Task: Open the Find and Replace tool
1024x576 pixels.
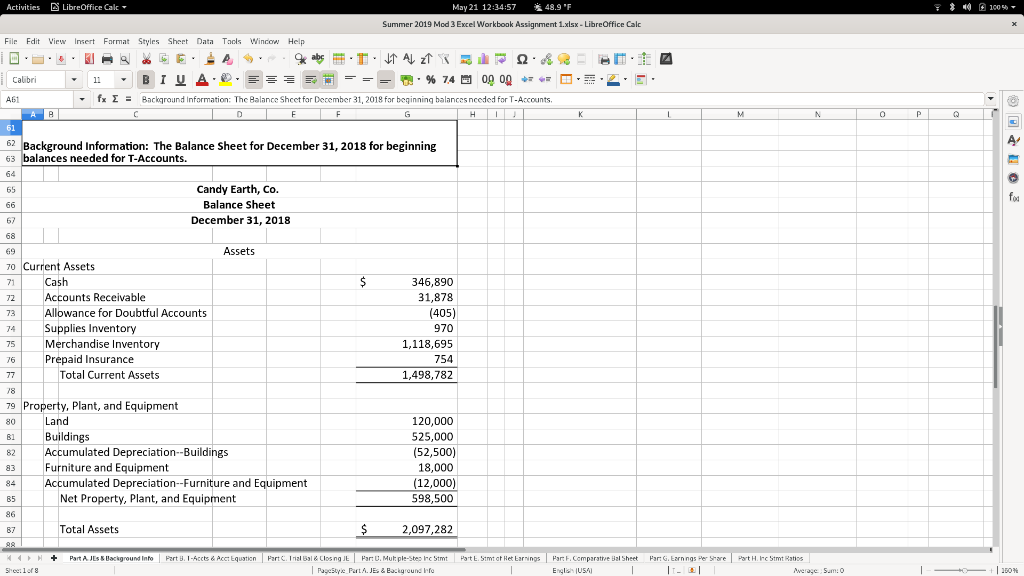Action: click(299, 59)
